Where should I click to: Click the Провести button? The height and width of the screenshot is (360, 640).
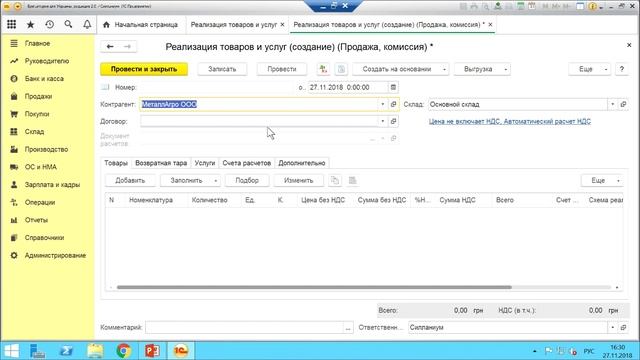pyautogui.click(x=282, y=69)
